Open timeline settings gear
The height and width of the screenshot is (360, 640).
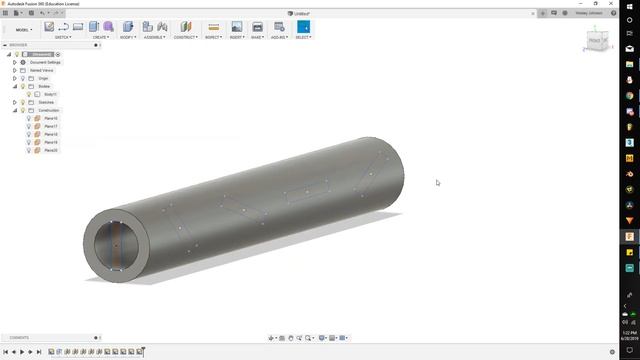click(x=612, y=352)
